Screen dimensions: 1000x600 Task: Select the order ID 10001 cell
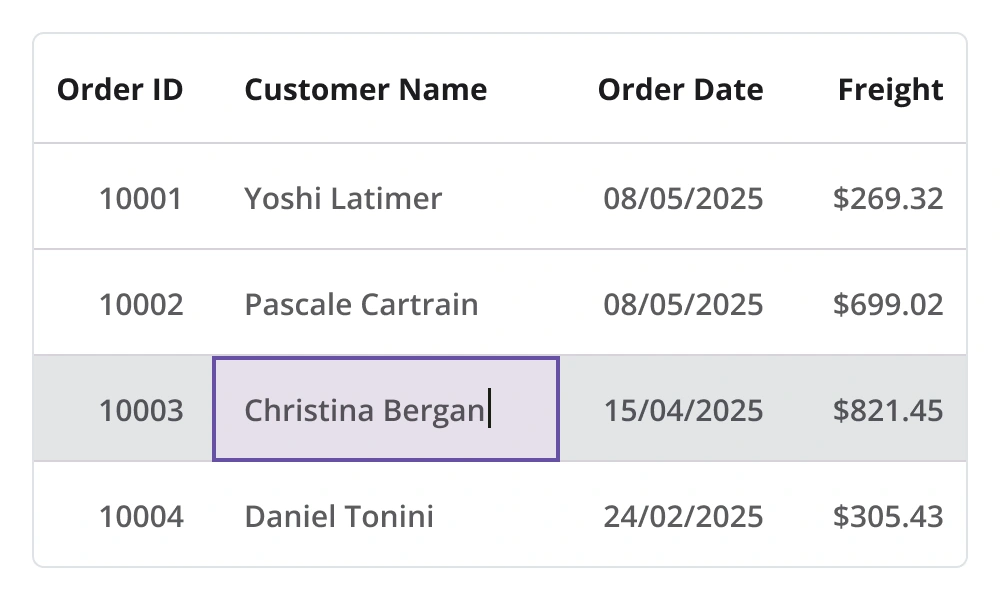141,198
